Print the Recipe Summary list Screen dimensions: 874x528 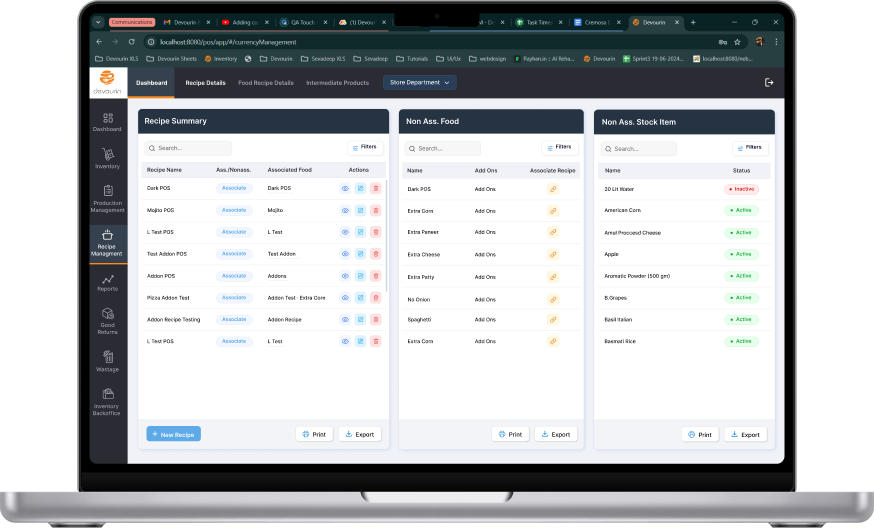click(314, 434)
